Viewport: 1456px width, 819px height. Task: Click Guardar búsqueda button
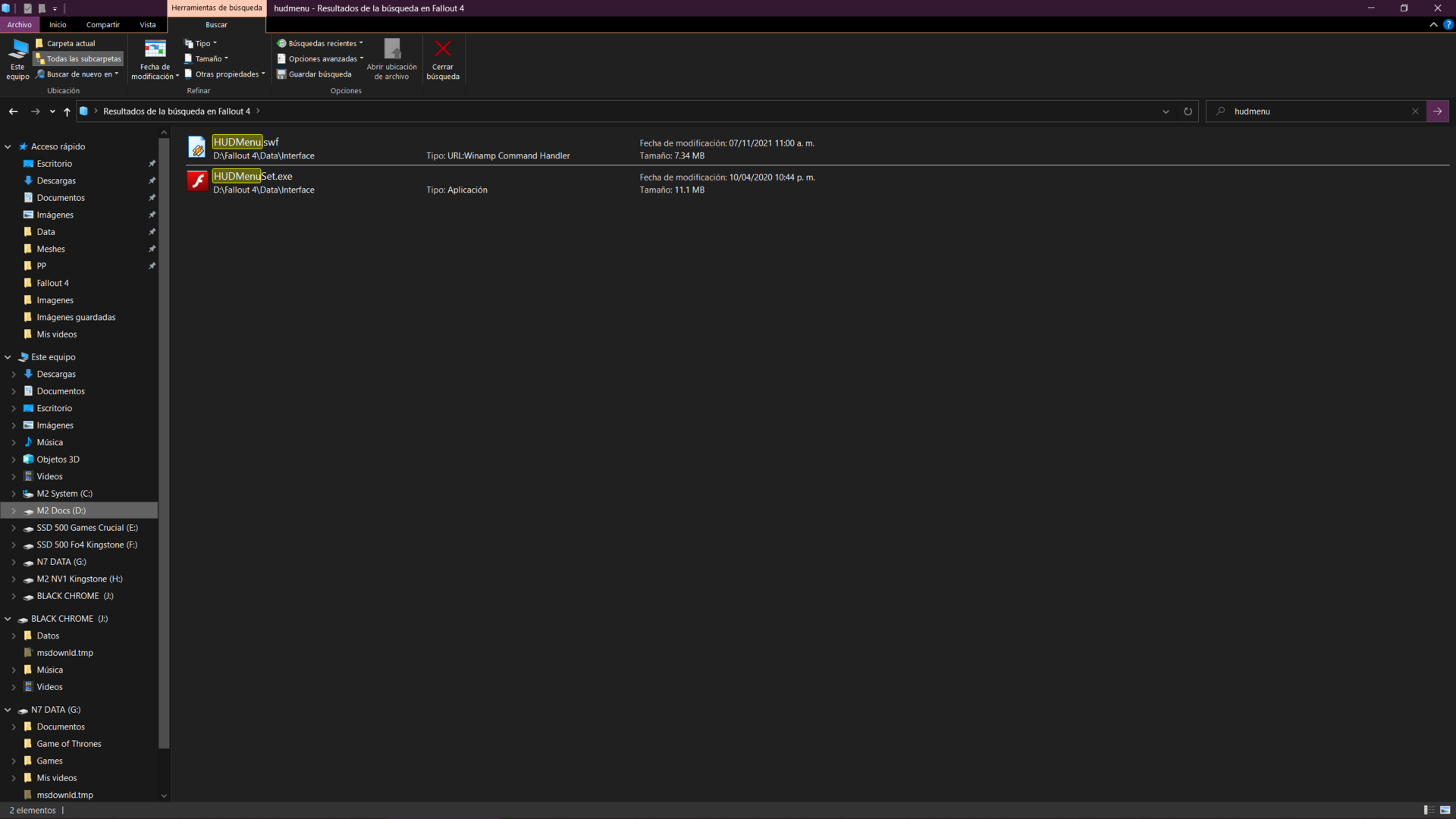coord(314,74)
